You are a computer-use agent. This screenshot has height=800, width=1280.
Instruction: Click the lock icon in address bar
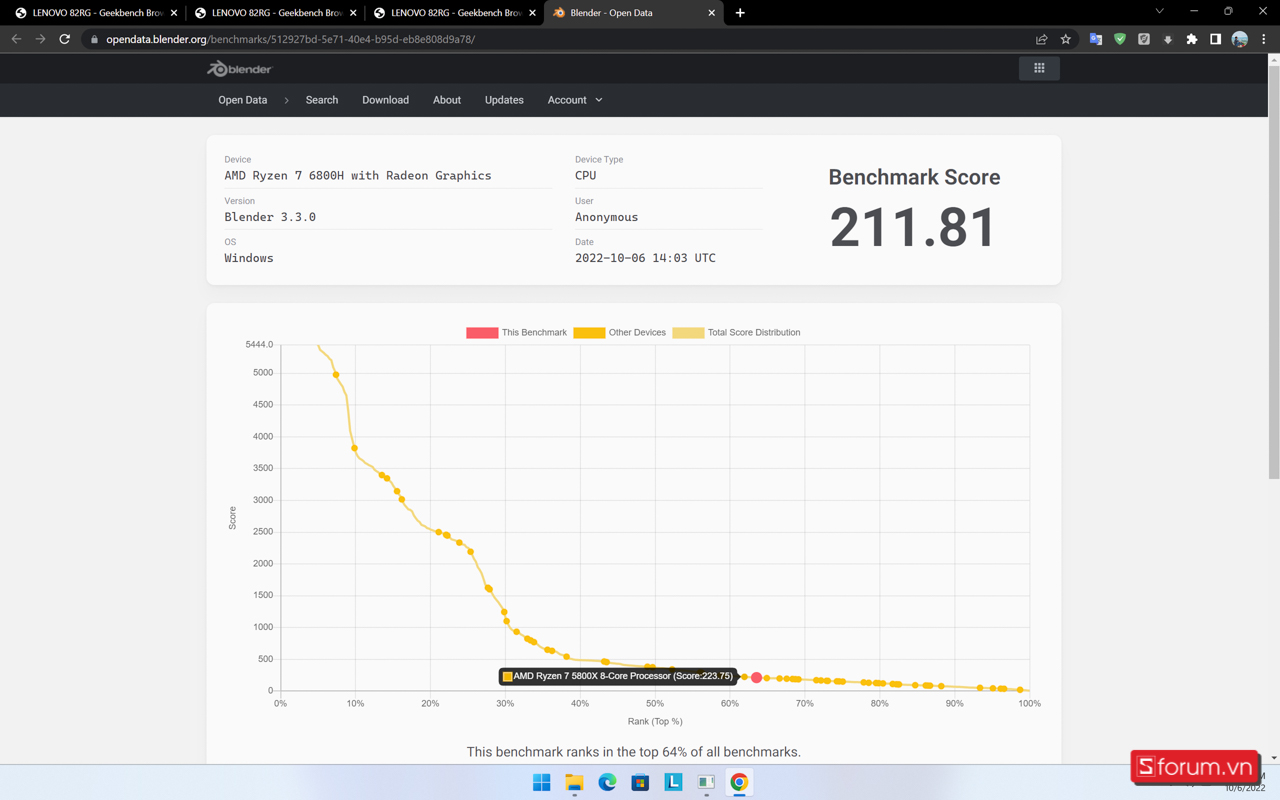coord(94,39)
